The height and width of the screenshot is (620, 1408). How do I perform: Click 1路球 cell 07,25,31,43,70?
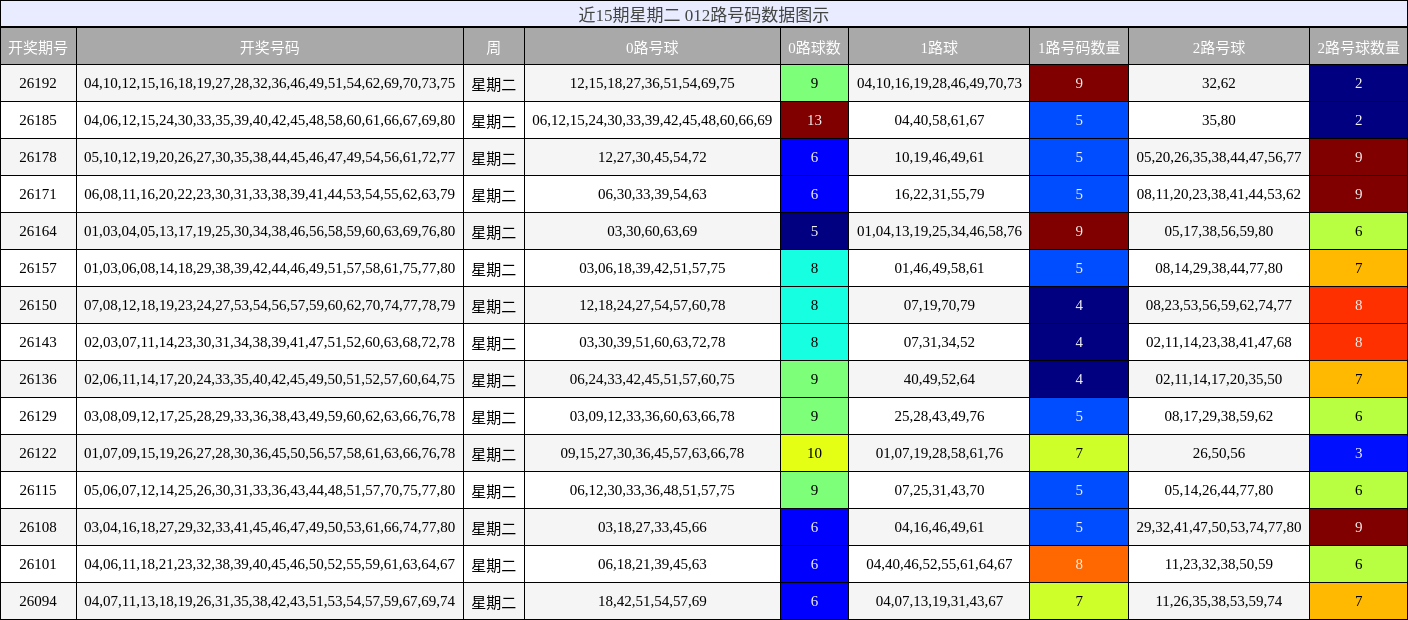tap(939, 490)
